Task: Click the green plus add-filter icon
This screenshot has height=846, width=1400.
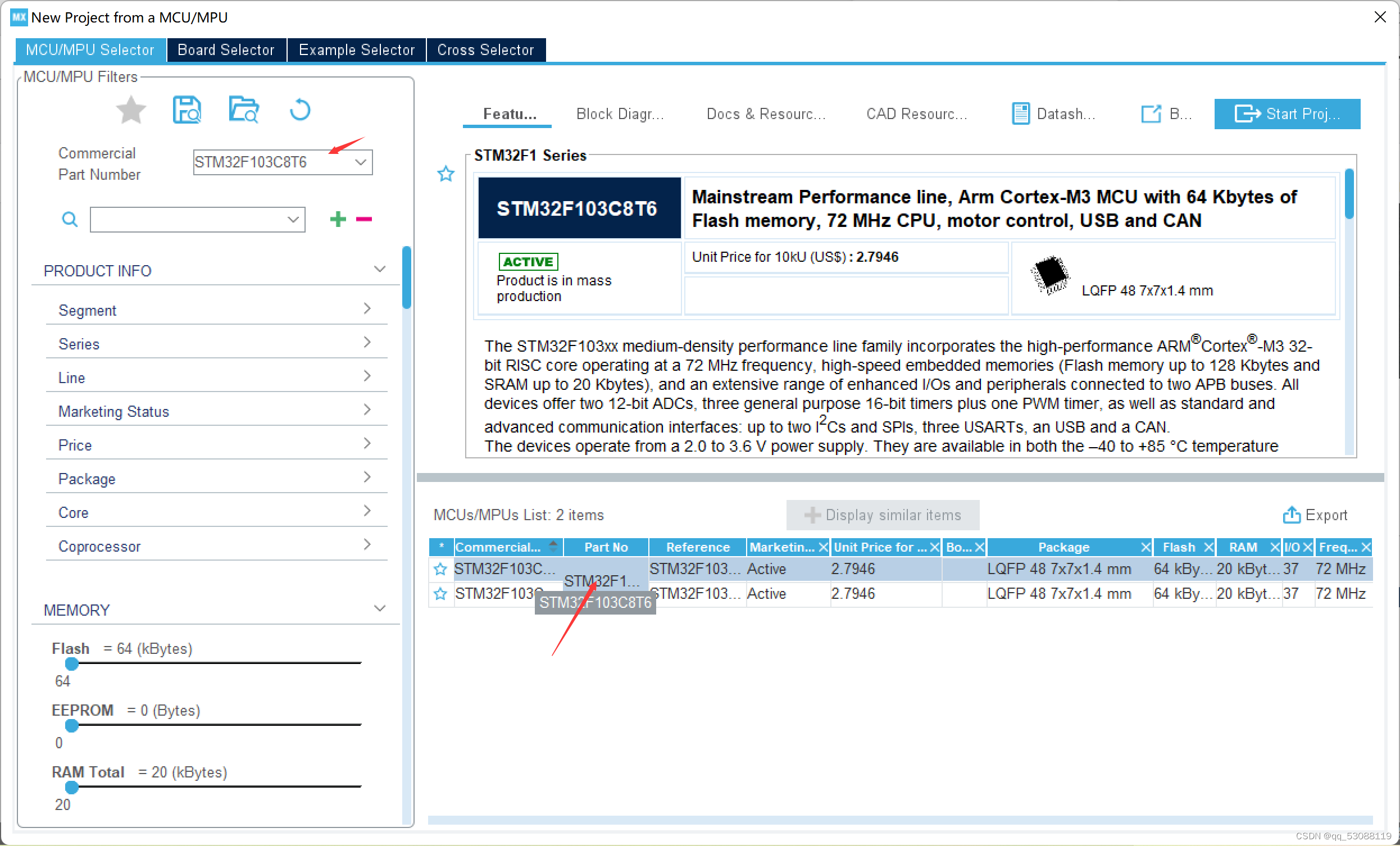Action: tap(338, 219)
